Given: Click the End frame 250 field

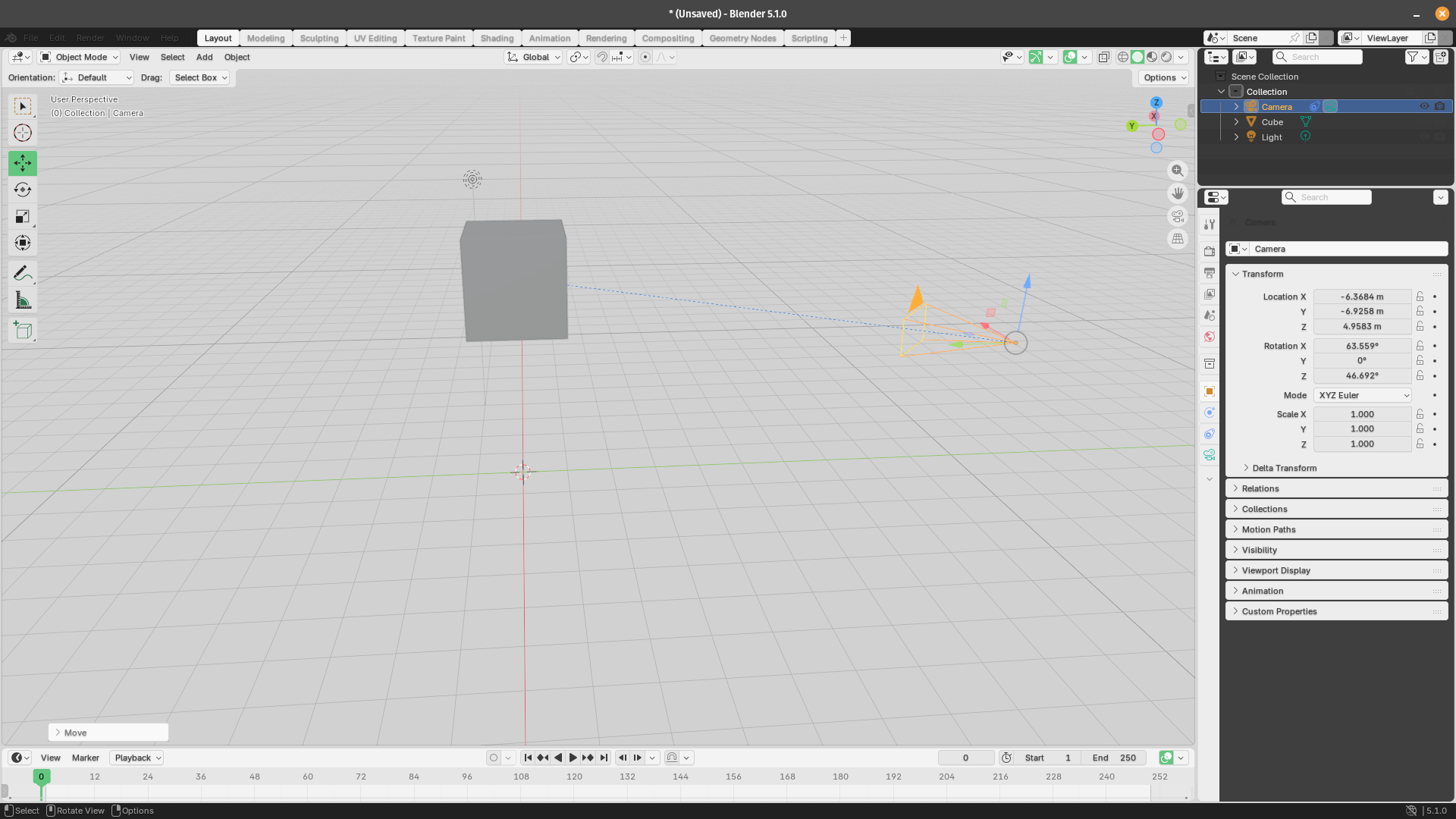Looking at the screenshot, I should (1115, 758).
